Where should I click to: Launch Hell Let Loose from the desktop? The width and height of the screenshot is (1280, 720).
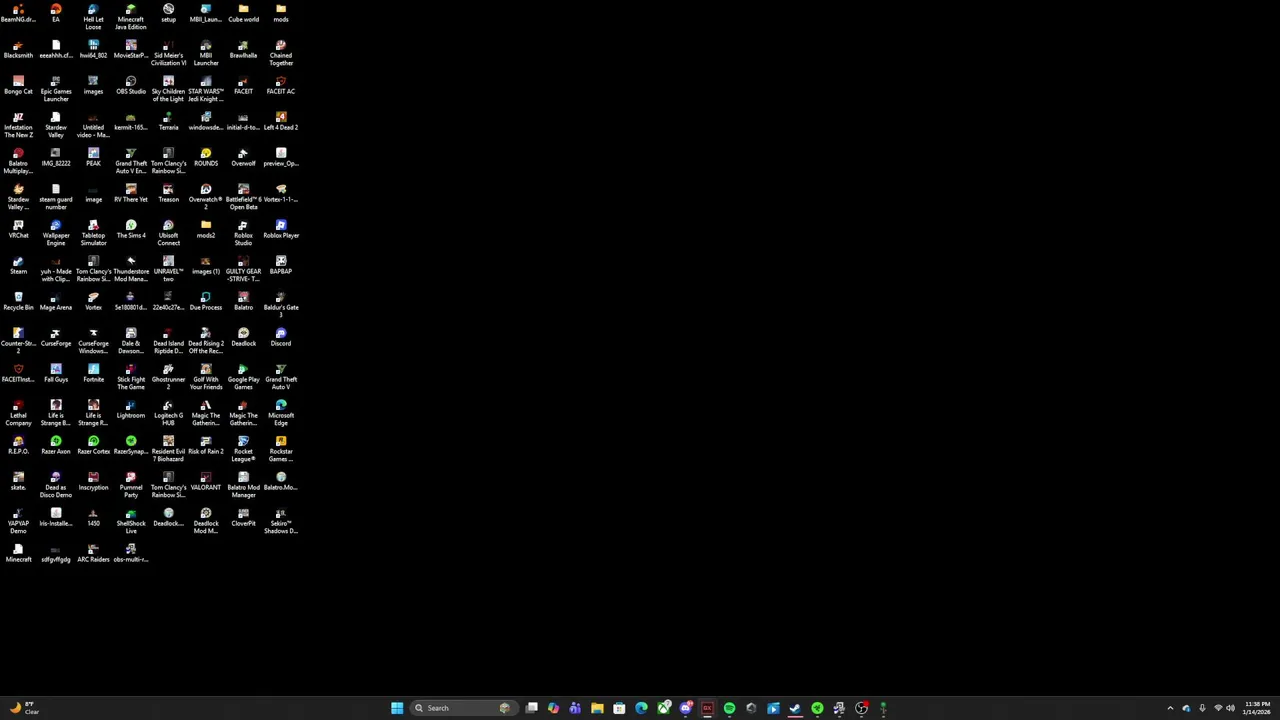tap(93, 17)
